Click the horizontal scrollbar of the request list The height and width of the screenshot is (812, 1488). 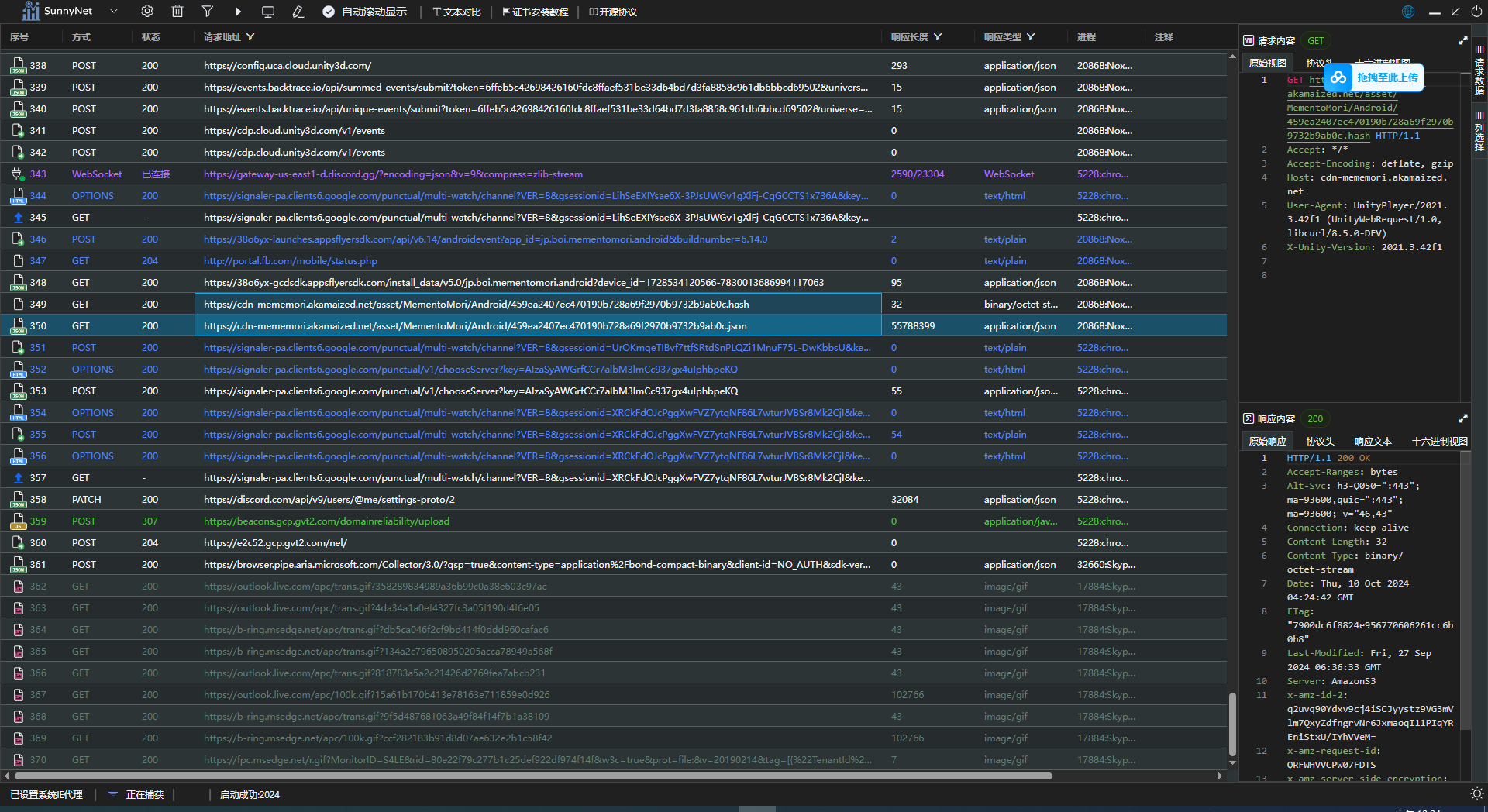click(x=533, y=776)
